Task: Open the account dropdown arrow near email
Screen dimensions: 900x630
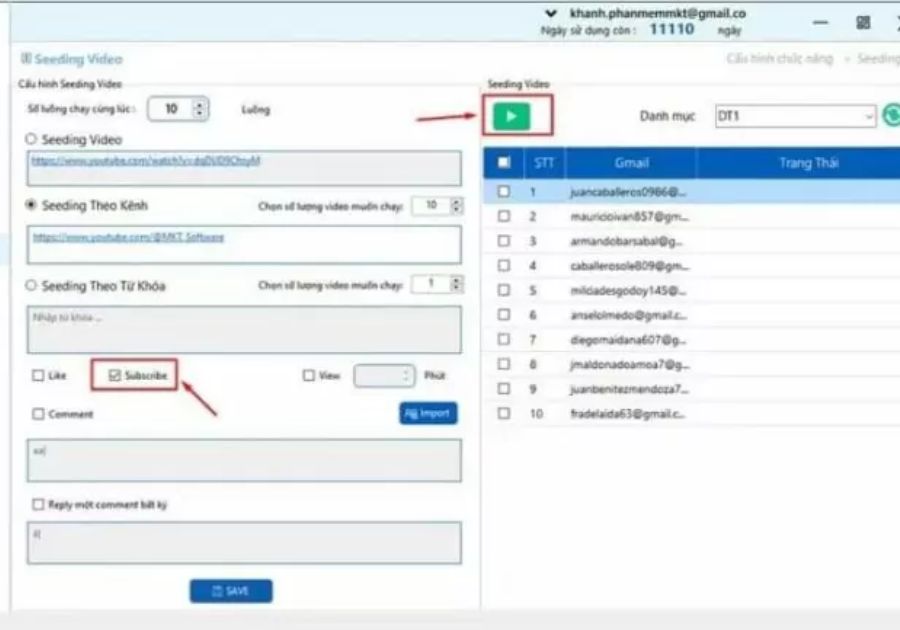Action: click(551, 14)
